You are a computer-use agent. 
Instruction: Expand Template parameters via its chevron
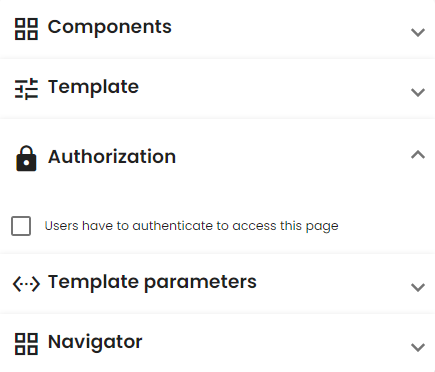point(418,287)
